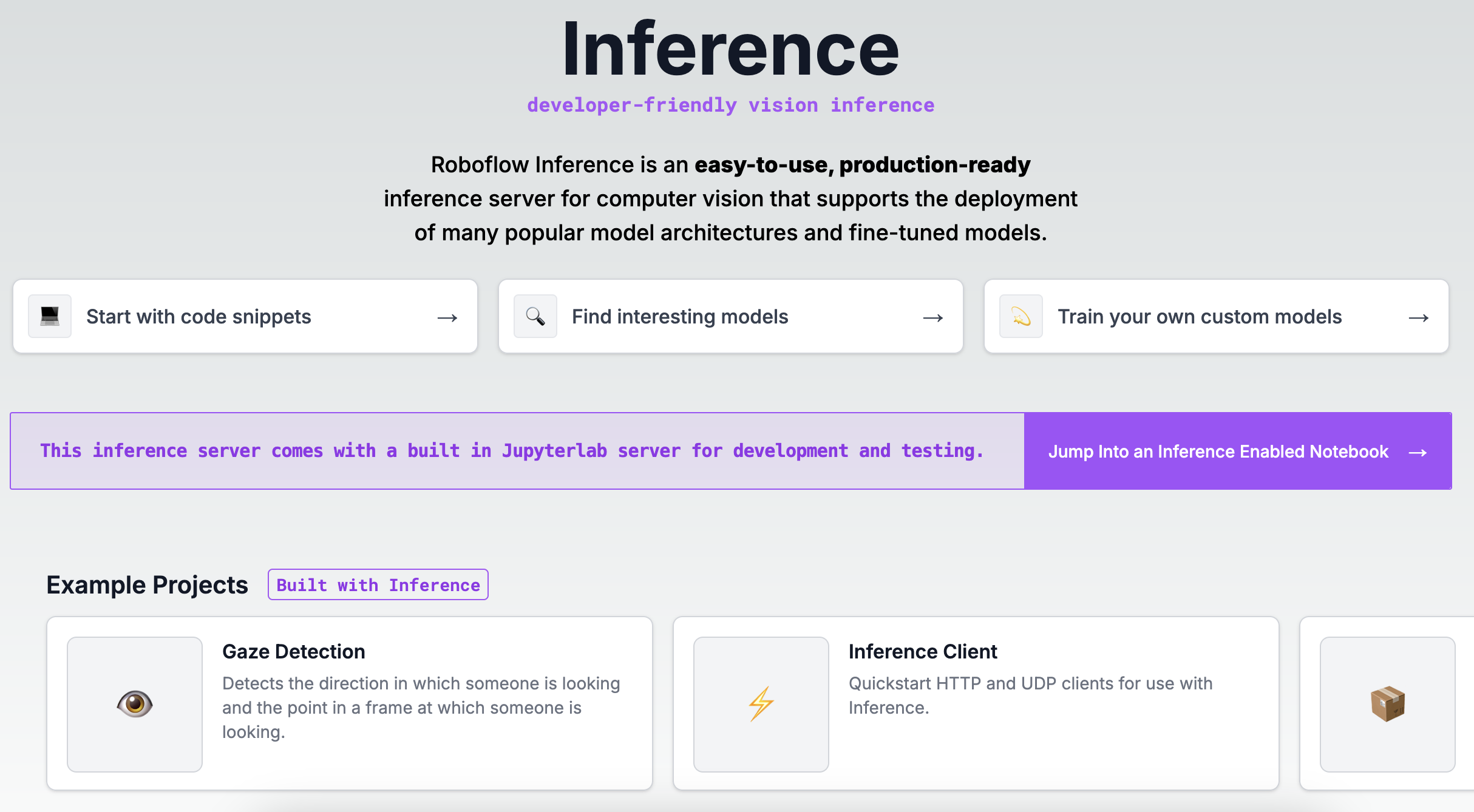
Task: Click the shooting star icon for custom models
Action: click(x=1021, y=316)
